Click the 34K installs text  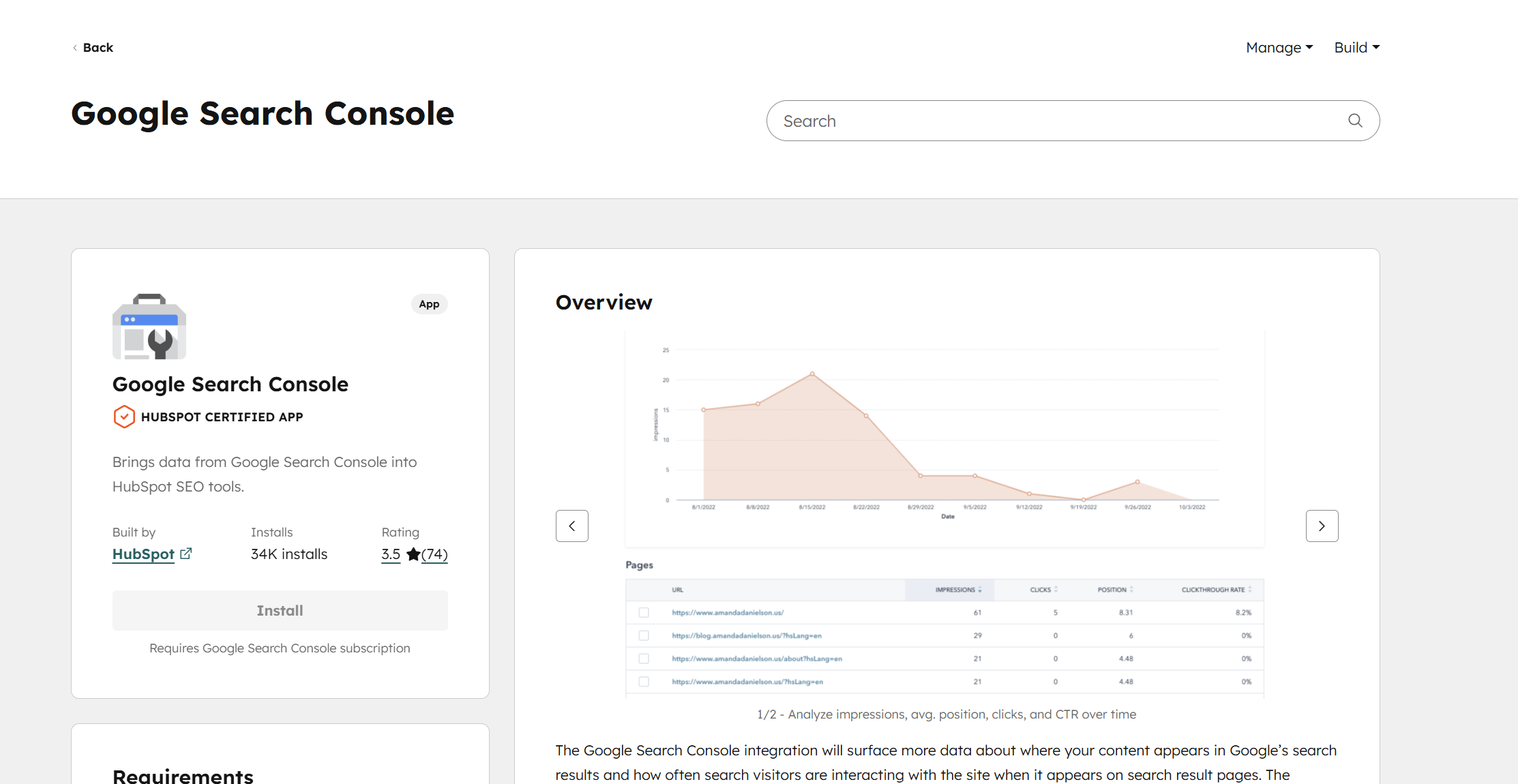click(289, 554)
